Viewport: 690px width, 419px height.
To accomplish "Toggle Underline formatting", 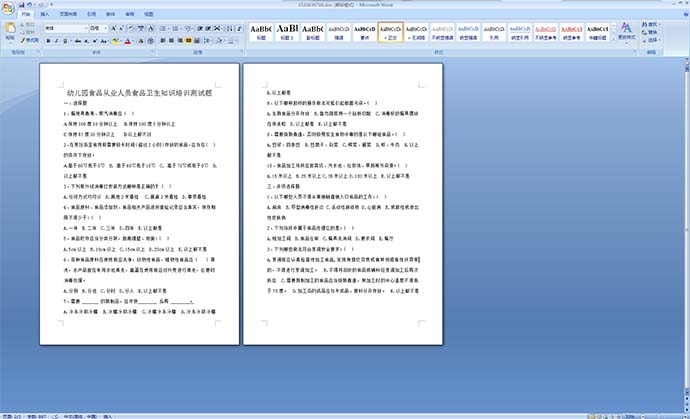I will pyautogui.click(x=62, y=41).
